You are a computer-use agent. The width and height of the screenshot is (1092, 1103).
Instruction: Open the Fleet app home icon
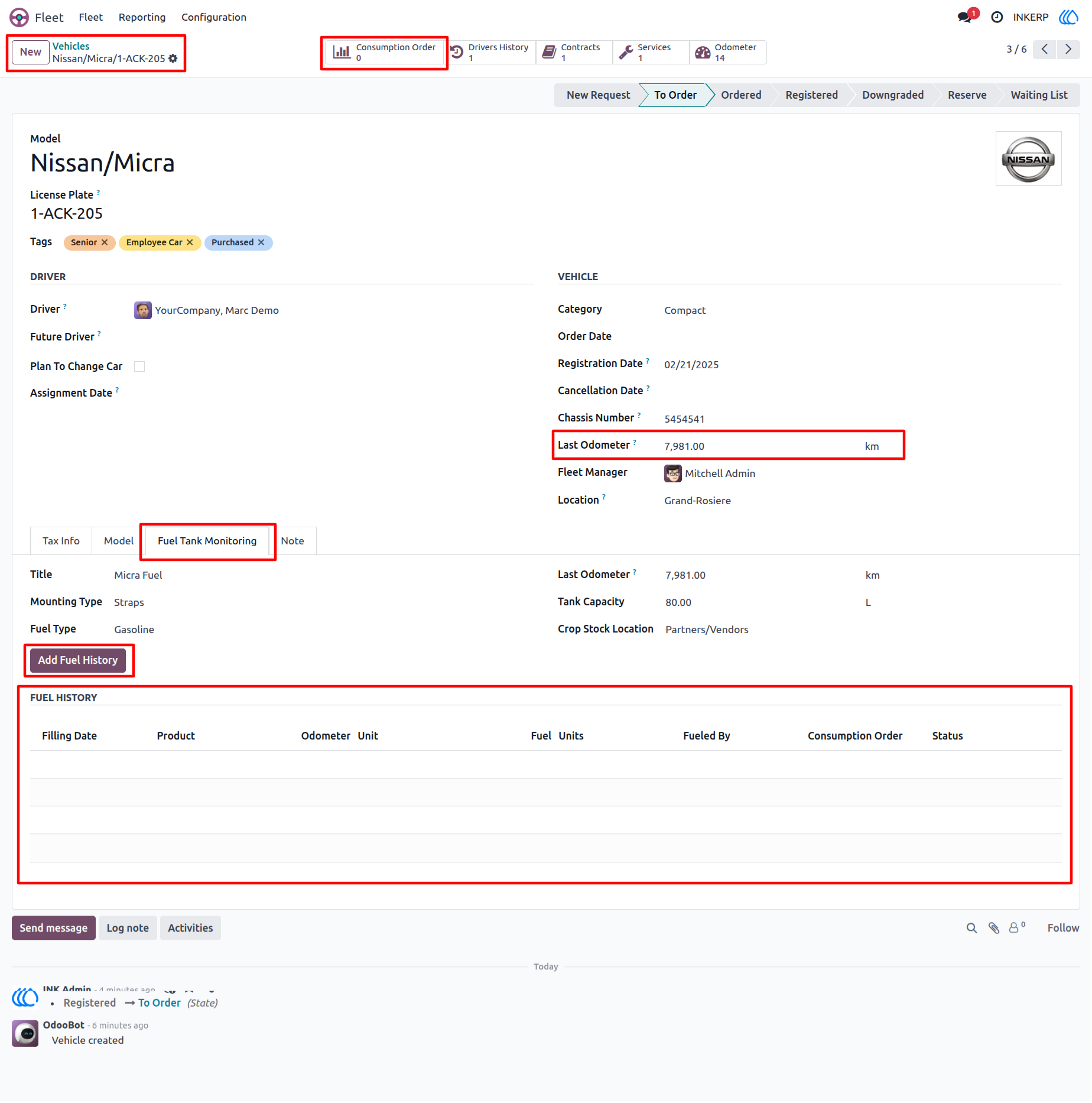19,17
